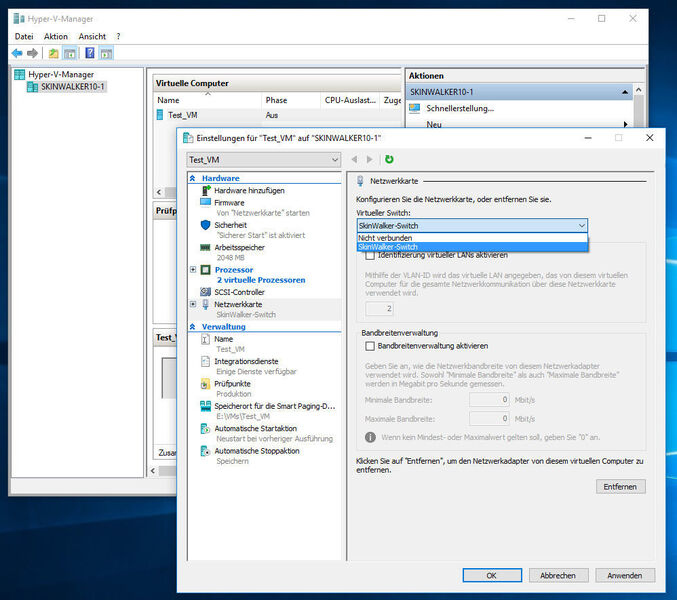
Task: Select Hardware hinzufügen in the hardware tree
Action: point(249,190)
